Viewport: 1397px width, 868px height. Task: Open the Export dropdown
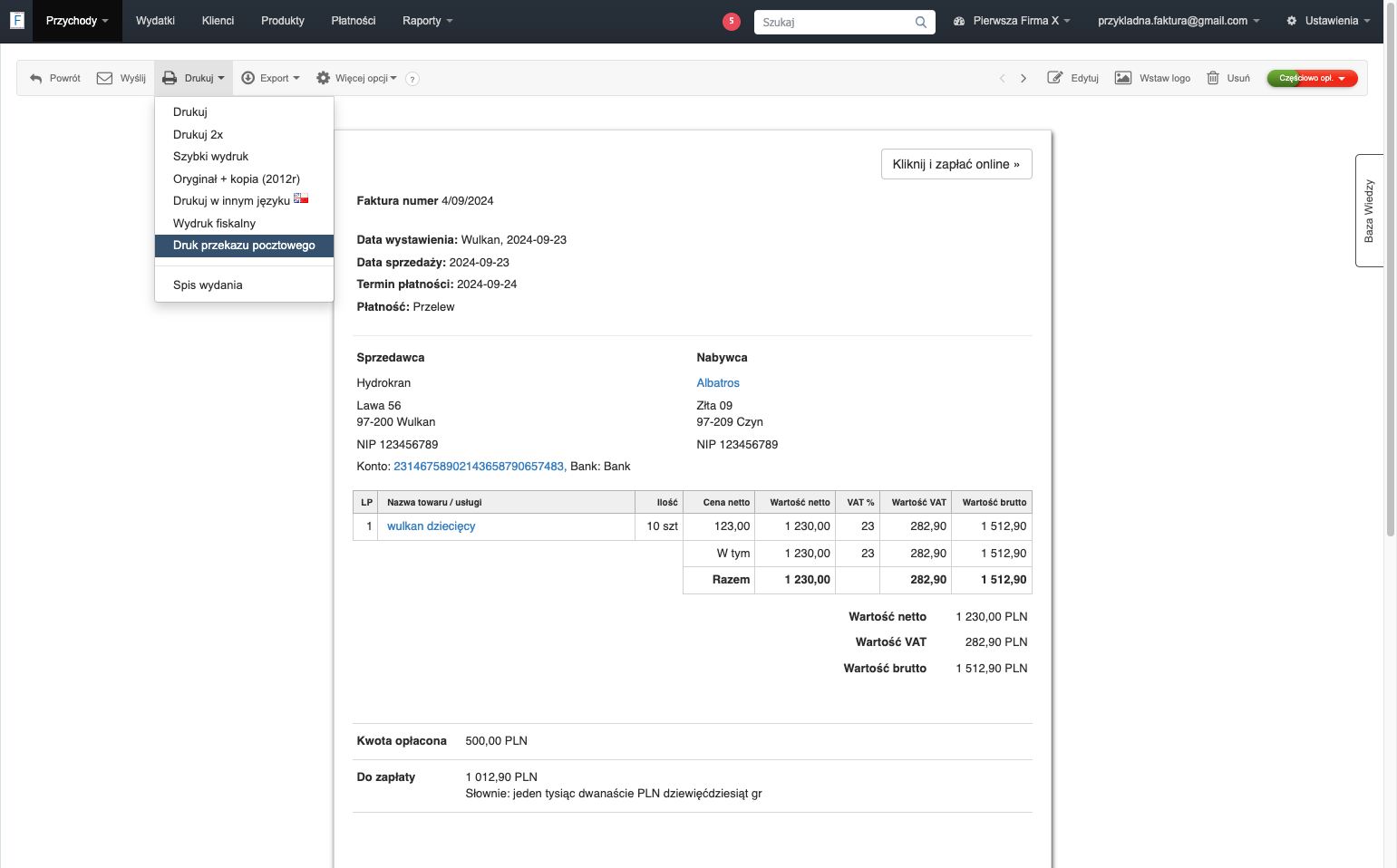click(x=270, y=79)
